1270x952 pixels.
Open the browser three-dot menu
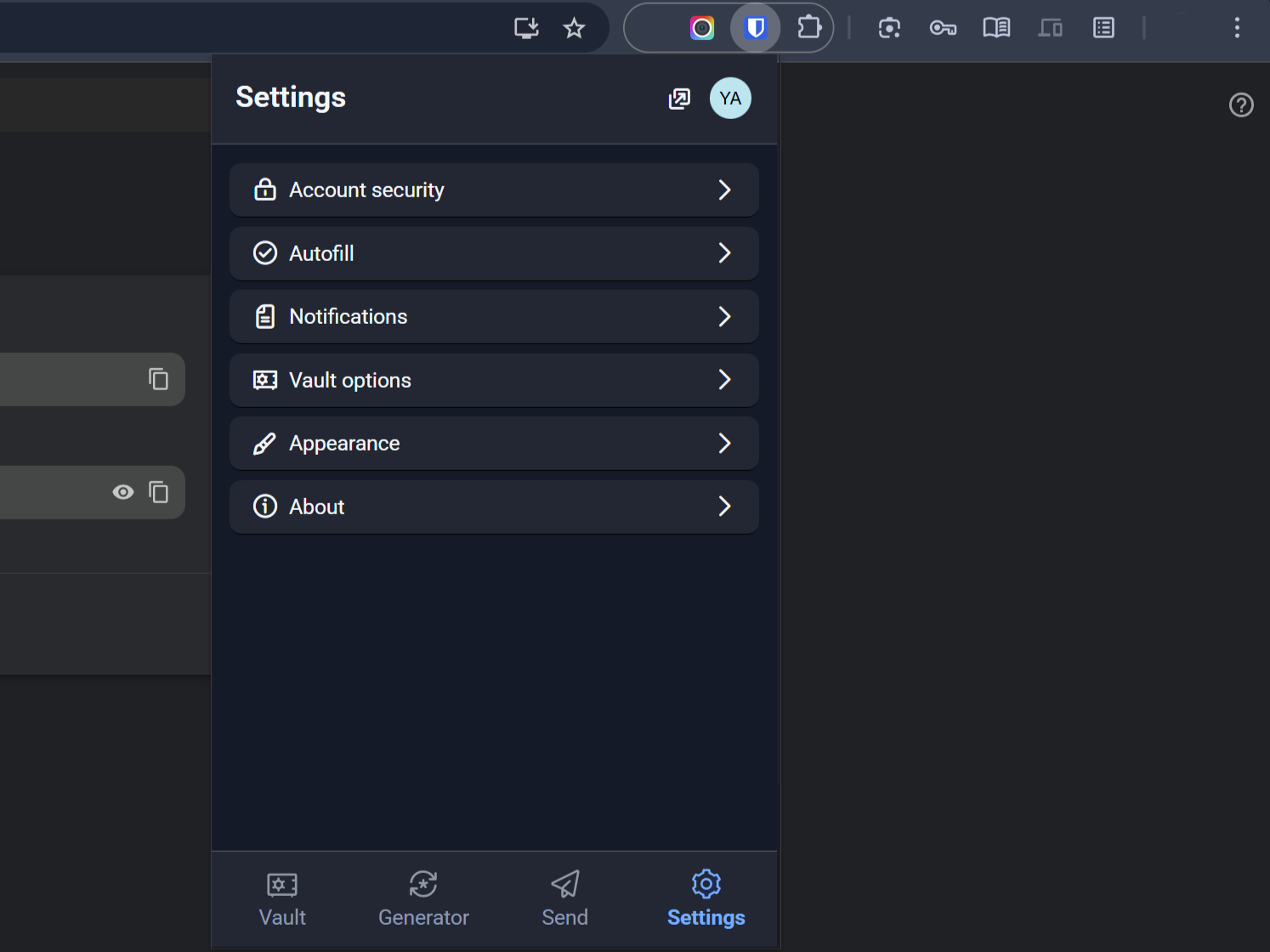(1237, 28)
